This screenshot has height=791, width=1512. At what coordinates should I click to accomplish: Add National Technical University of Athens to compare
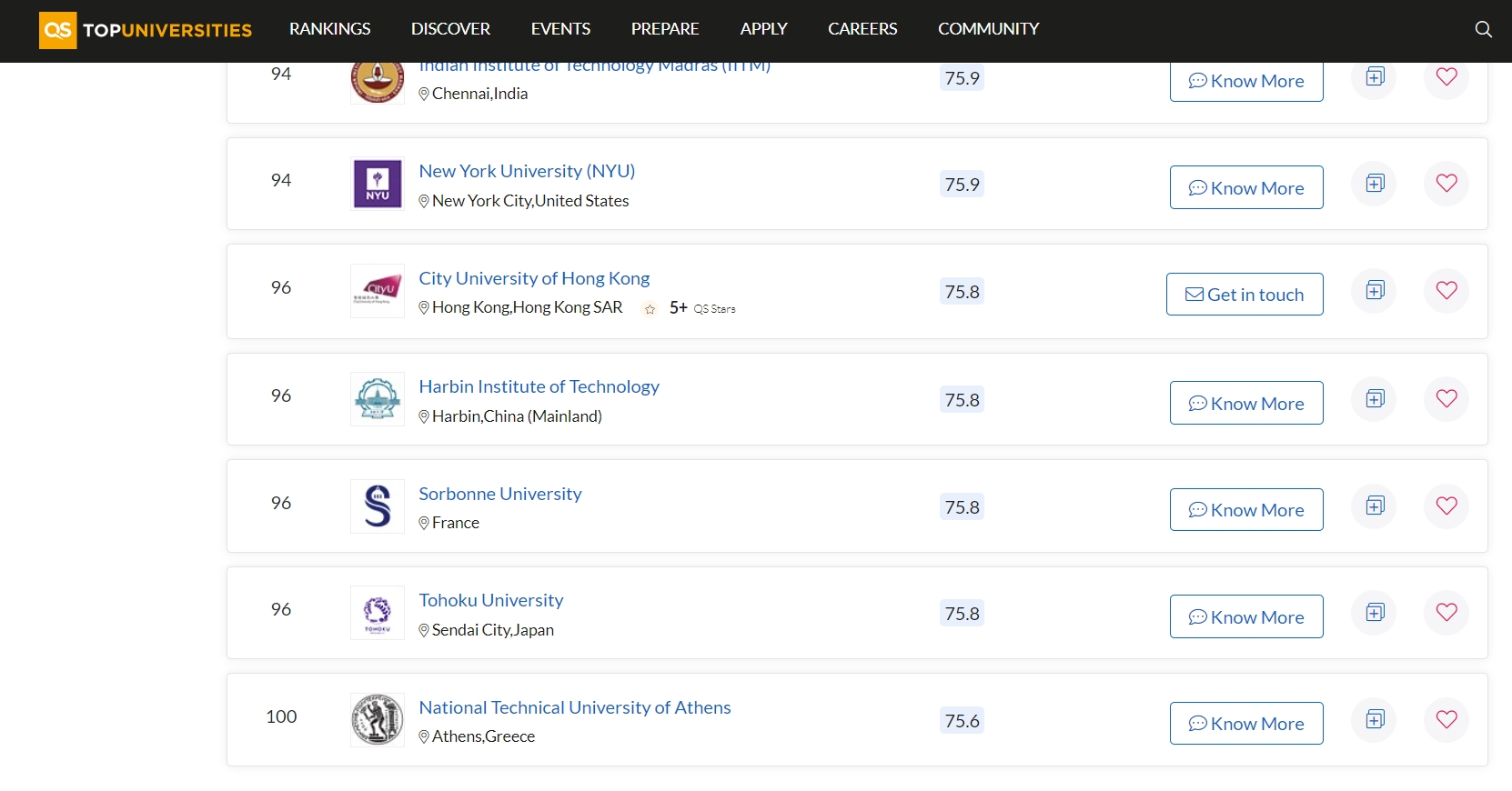pyautogui.click(x=1375, y=720)
